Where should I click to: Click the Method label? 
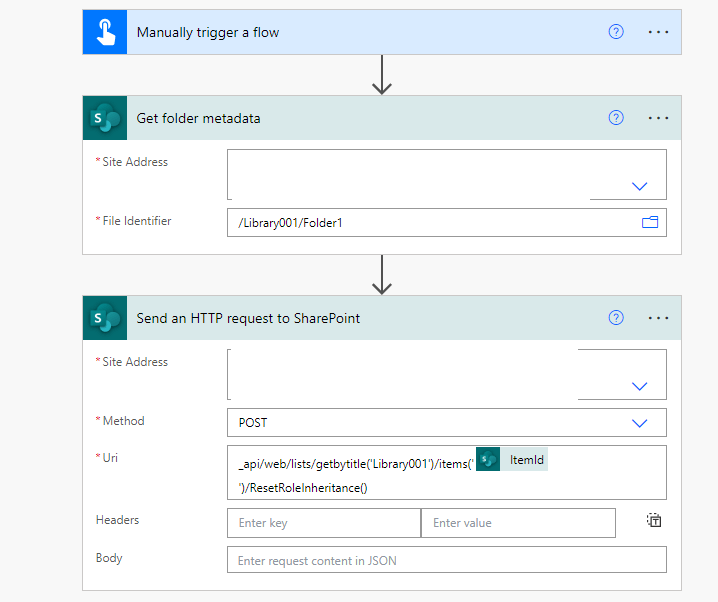coord(123,421)
